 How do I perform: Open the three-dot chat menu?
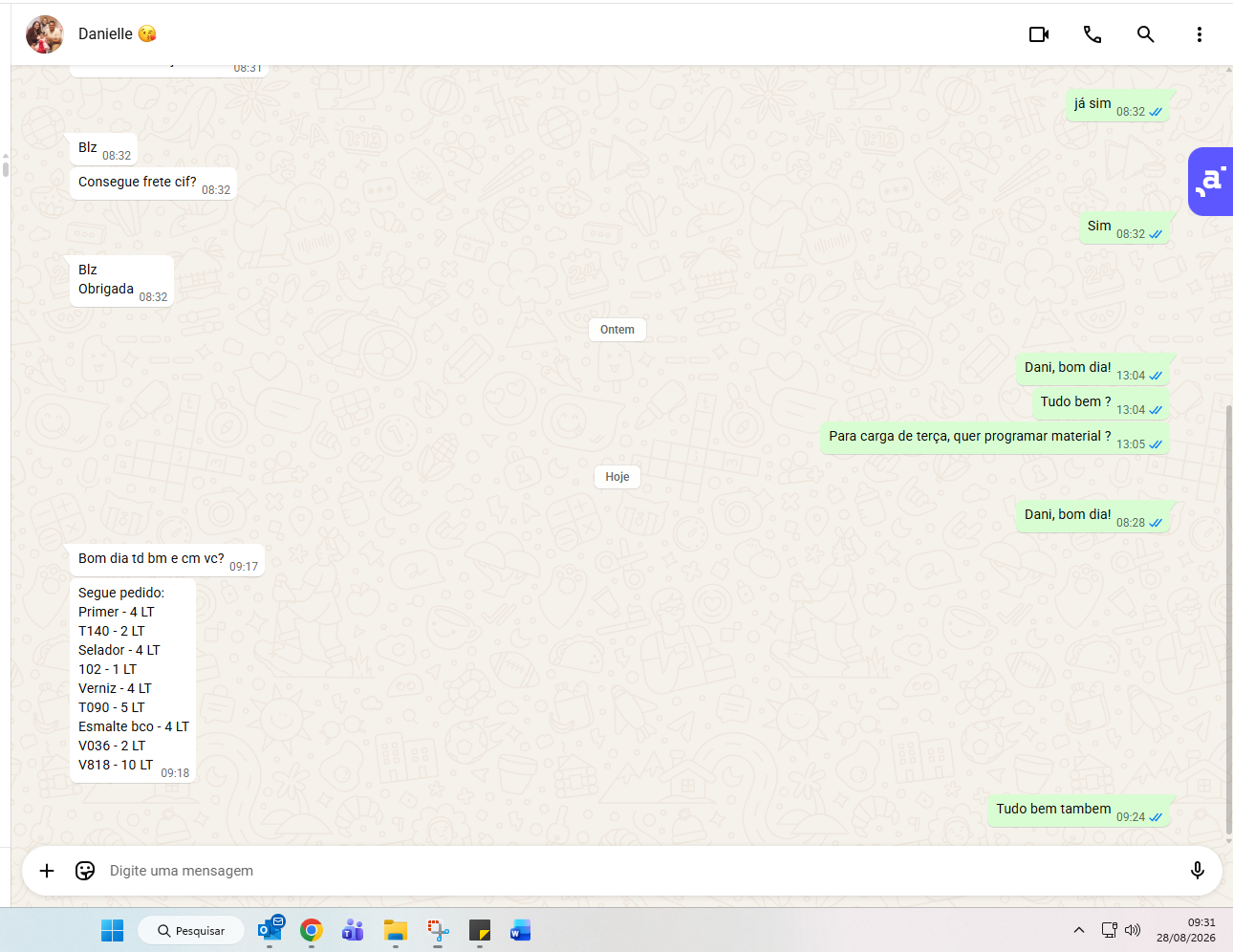point(1199,34)
